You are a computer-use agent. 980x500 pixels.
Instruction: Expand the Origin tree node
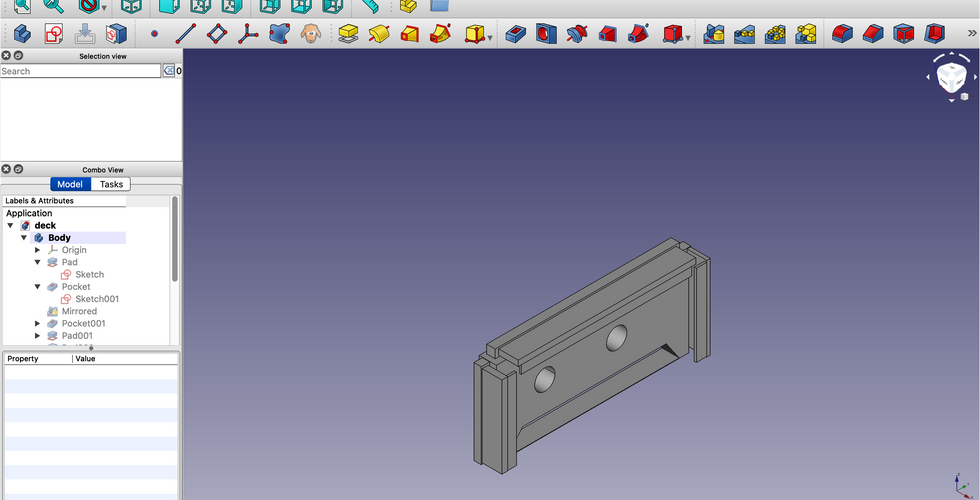pos(38,250)
